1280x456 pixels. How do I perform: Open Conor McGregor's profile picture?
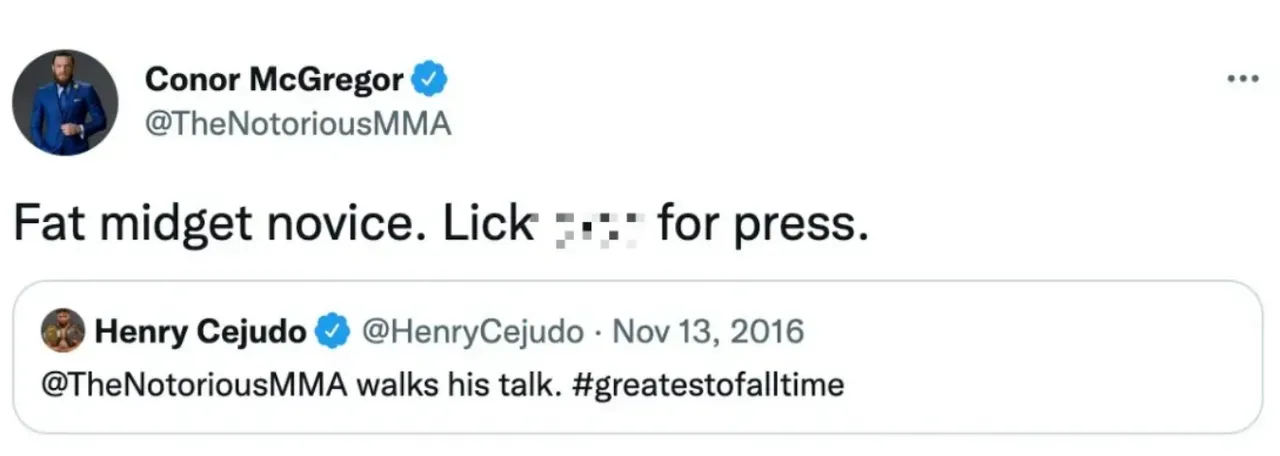pyautogui.click(x=64, y=102)
